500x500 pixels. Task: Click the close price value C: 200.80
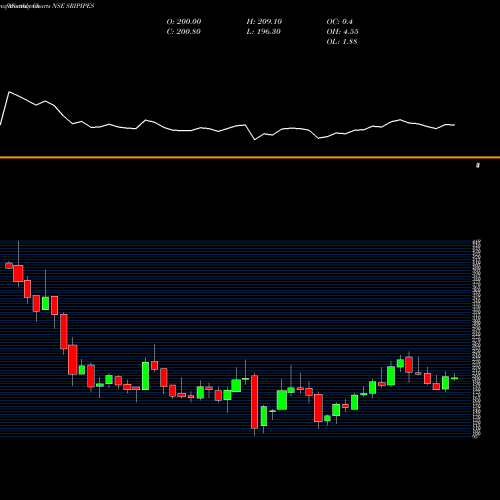coord(183,32)
